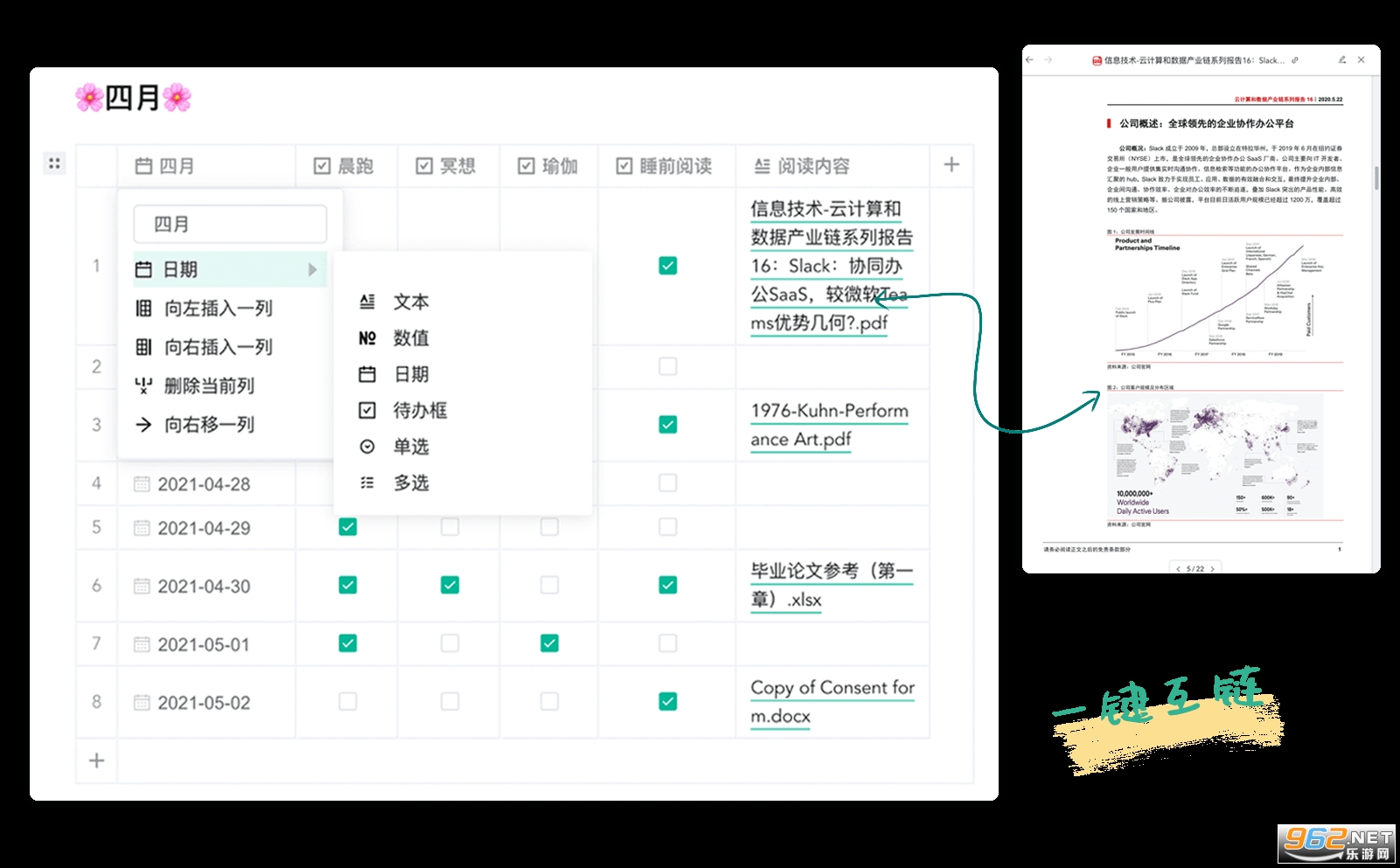Choose 多选 column type option
The height and width of the screenshot is (868, 1400).
(x=410, y=483)
